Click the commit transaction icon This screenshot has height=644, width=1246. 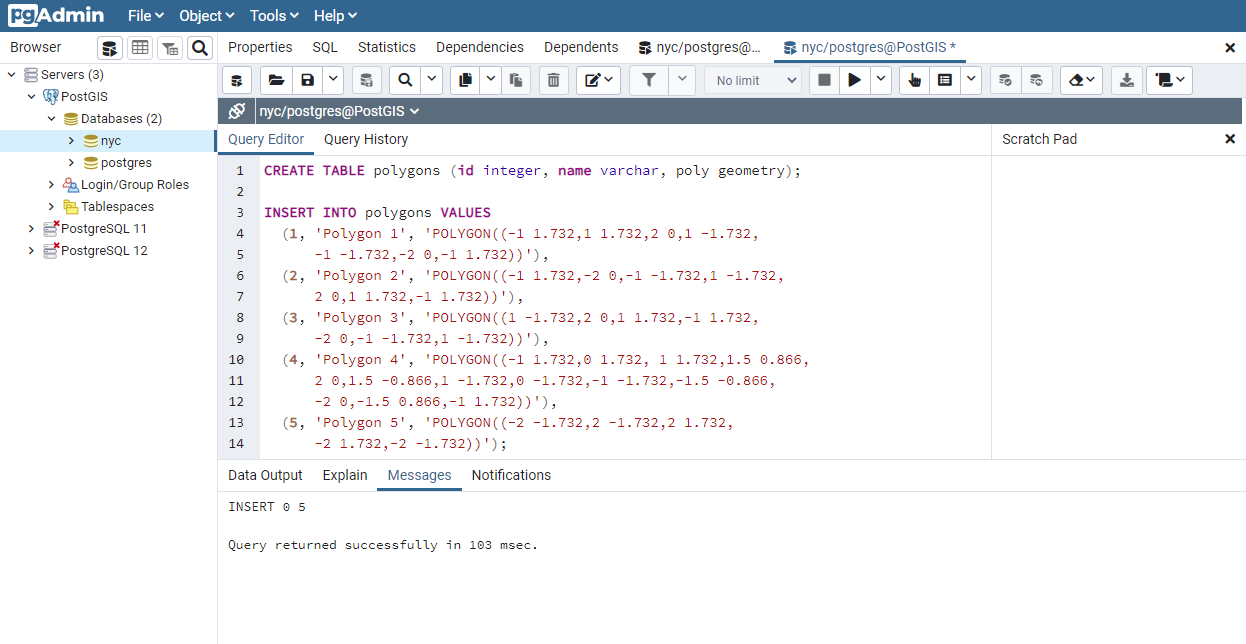coord(1004,80)
